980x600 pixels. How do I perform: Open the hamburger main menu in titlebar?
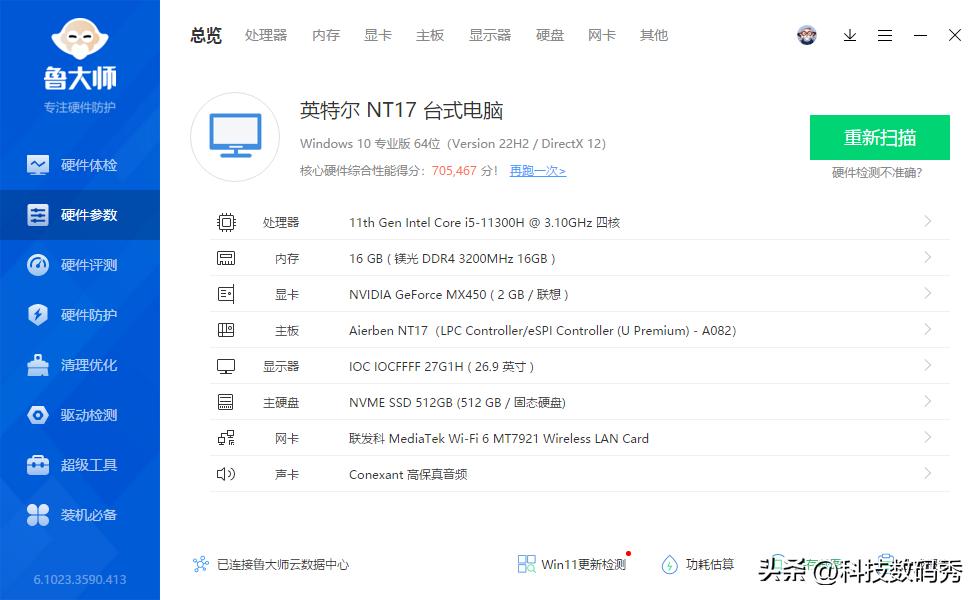(885, 35)
